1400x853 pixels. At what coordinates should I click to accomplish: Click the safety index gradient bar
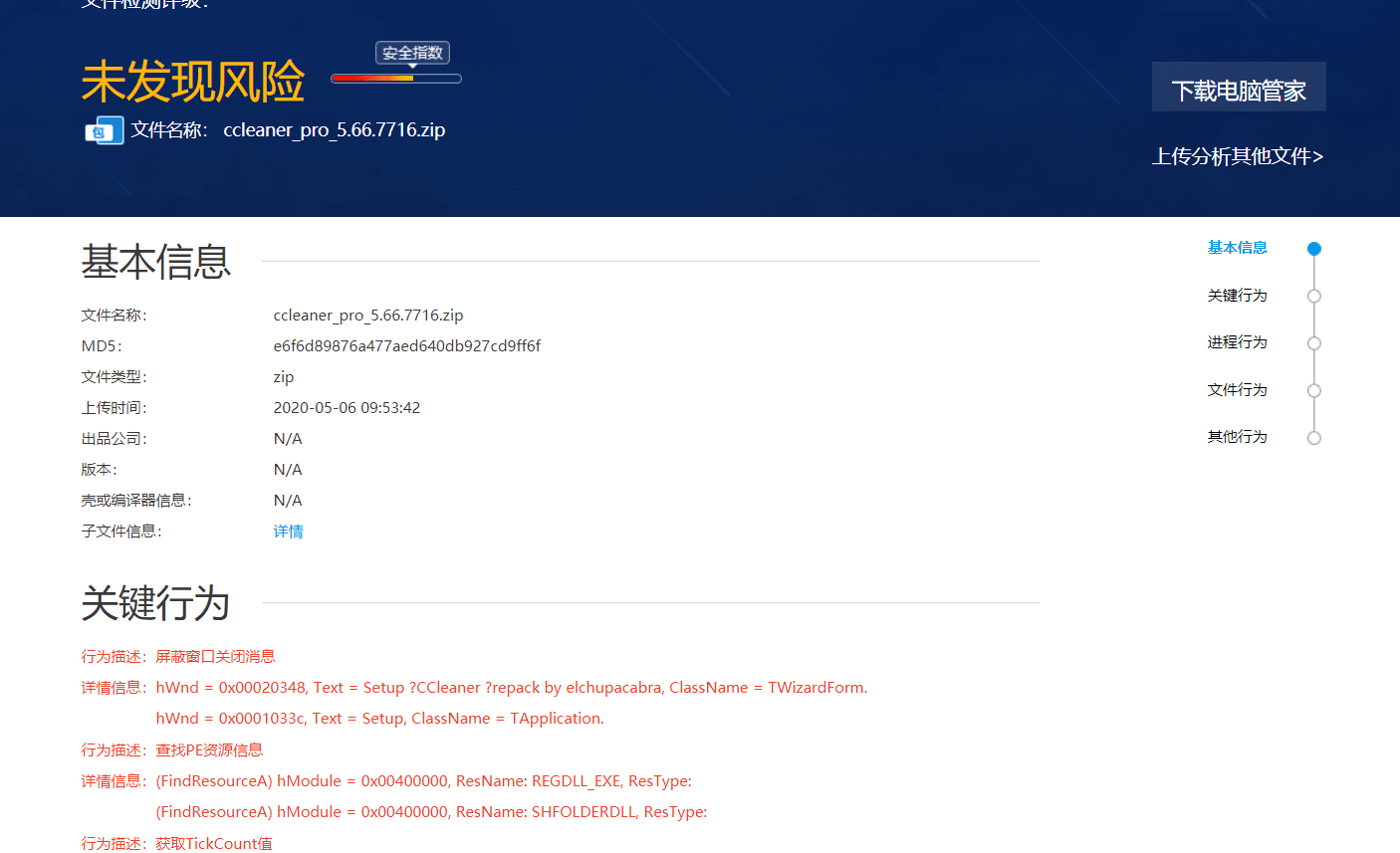point(395,79)
